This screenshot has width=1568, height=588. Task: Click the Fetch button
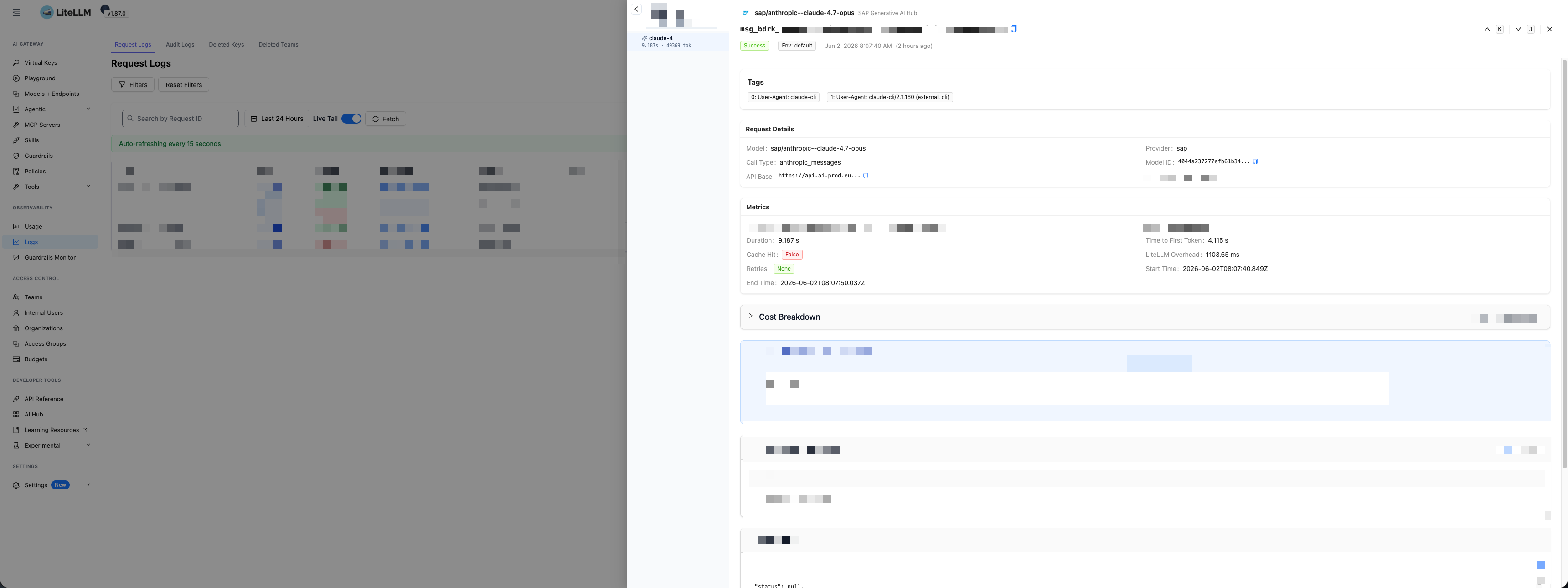[x=385, y=119]
